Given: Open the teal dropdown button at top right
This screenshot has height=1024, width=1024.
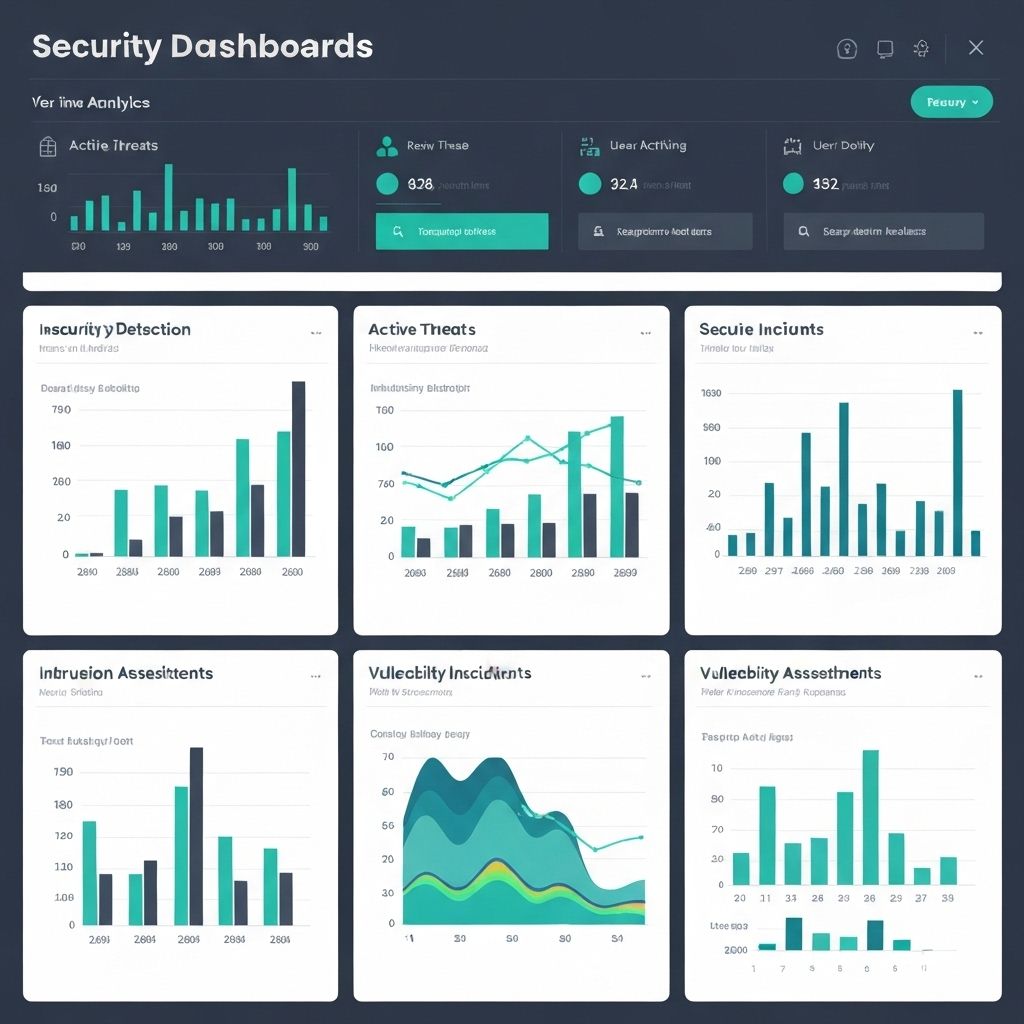Looking at the screenshot, I should [951, 102].
